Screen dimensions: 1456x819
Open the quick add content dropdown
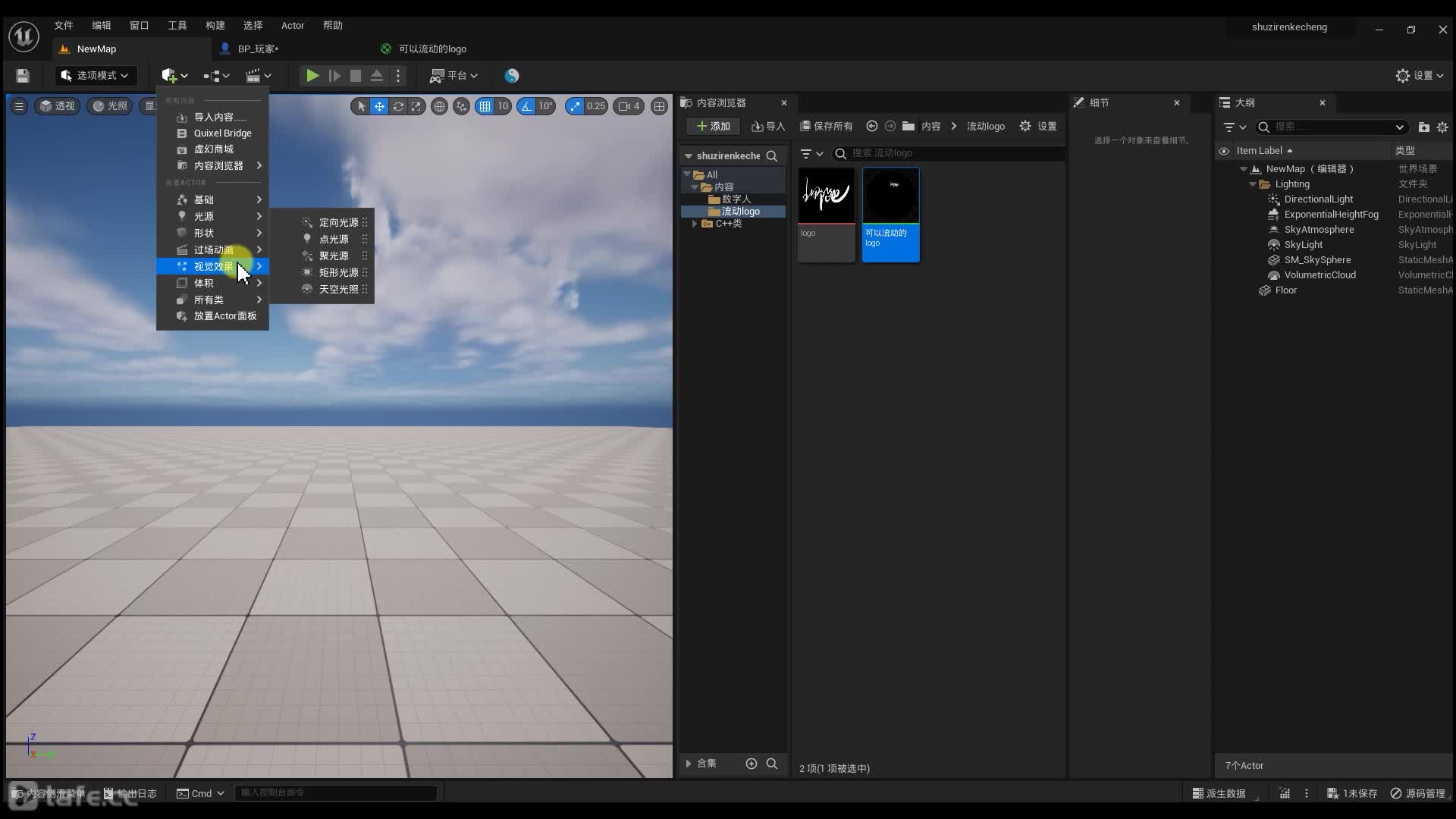pyautogui.click(x=174, y=76)
